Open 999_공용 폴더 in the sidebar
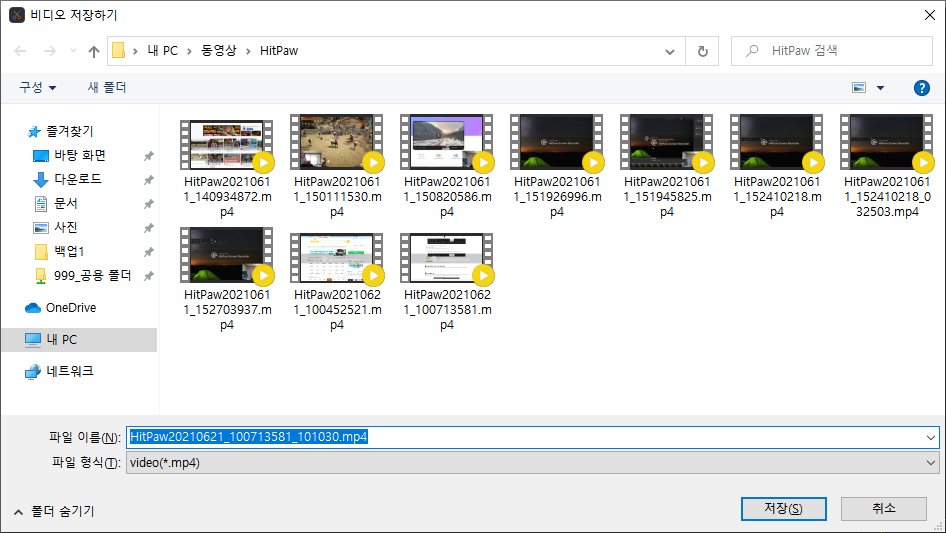Screen dimensions: 946x533 pyautogui.click(x=92, y=276)
